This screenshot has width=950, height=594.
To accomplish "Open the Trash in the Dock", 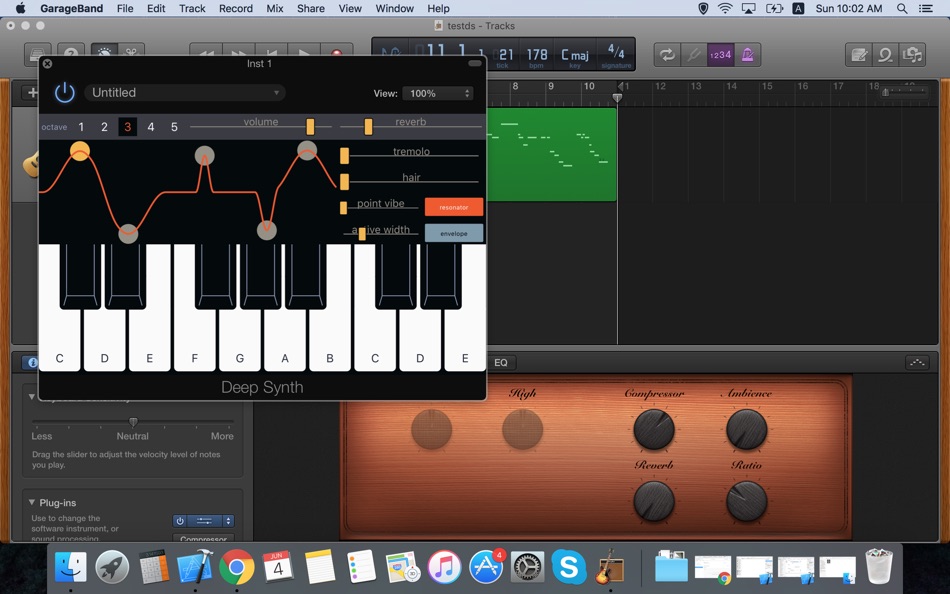I will click(879, 566).
